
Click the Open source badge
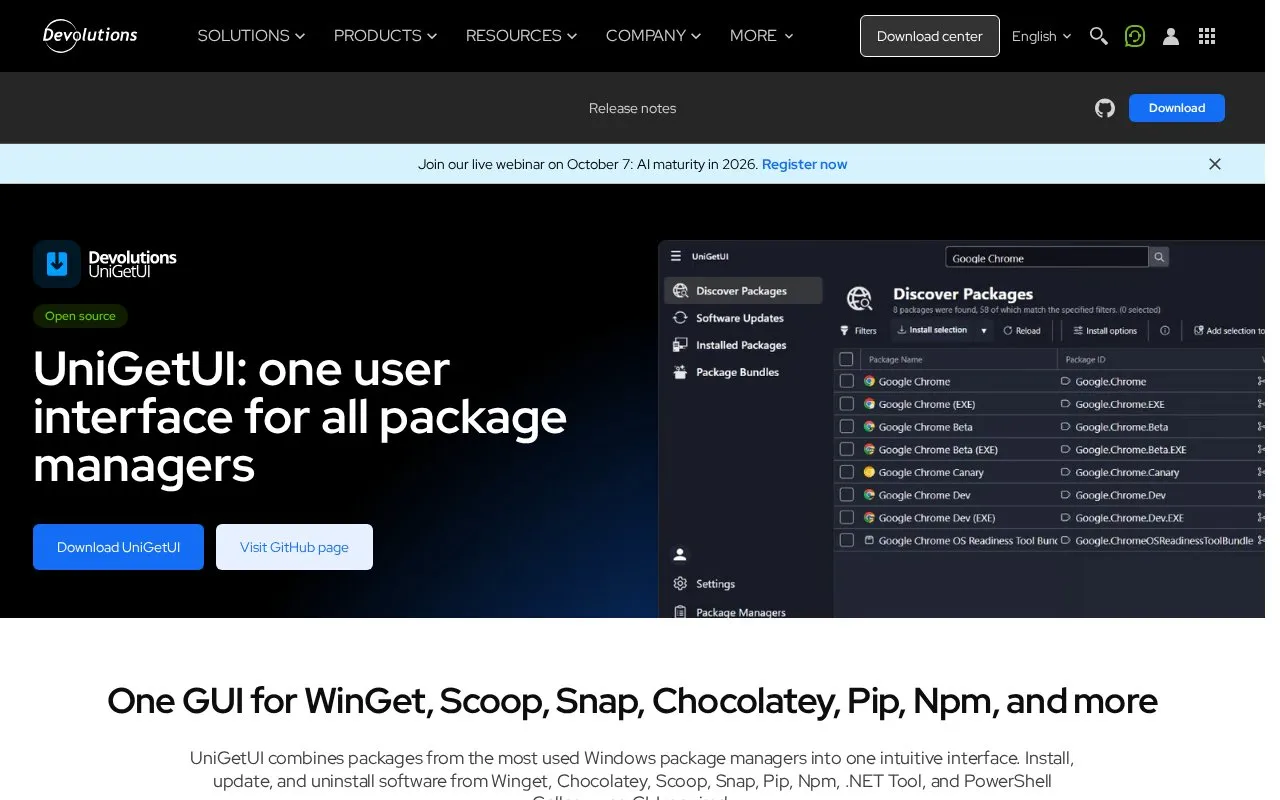pos(80,316)
